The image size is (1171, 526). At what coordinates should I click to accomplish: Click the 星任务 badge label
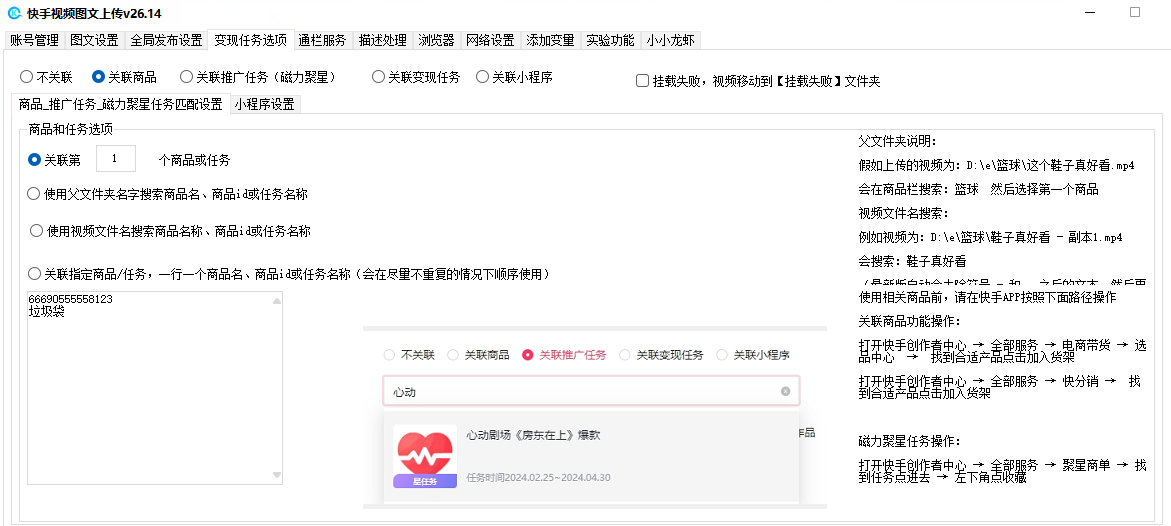pos(425,482)
